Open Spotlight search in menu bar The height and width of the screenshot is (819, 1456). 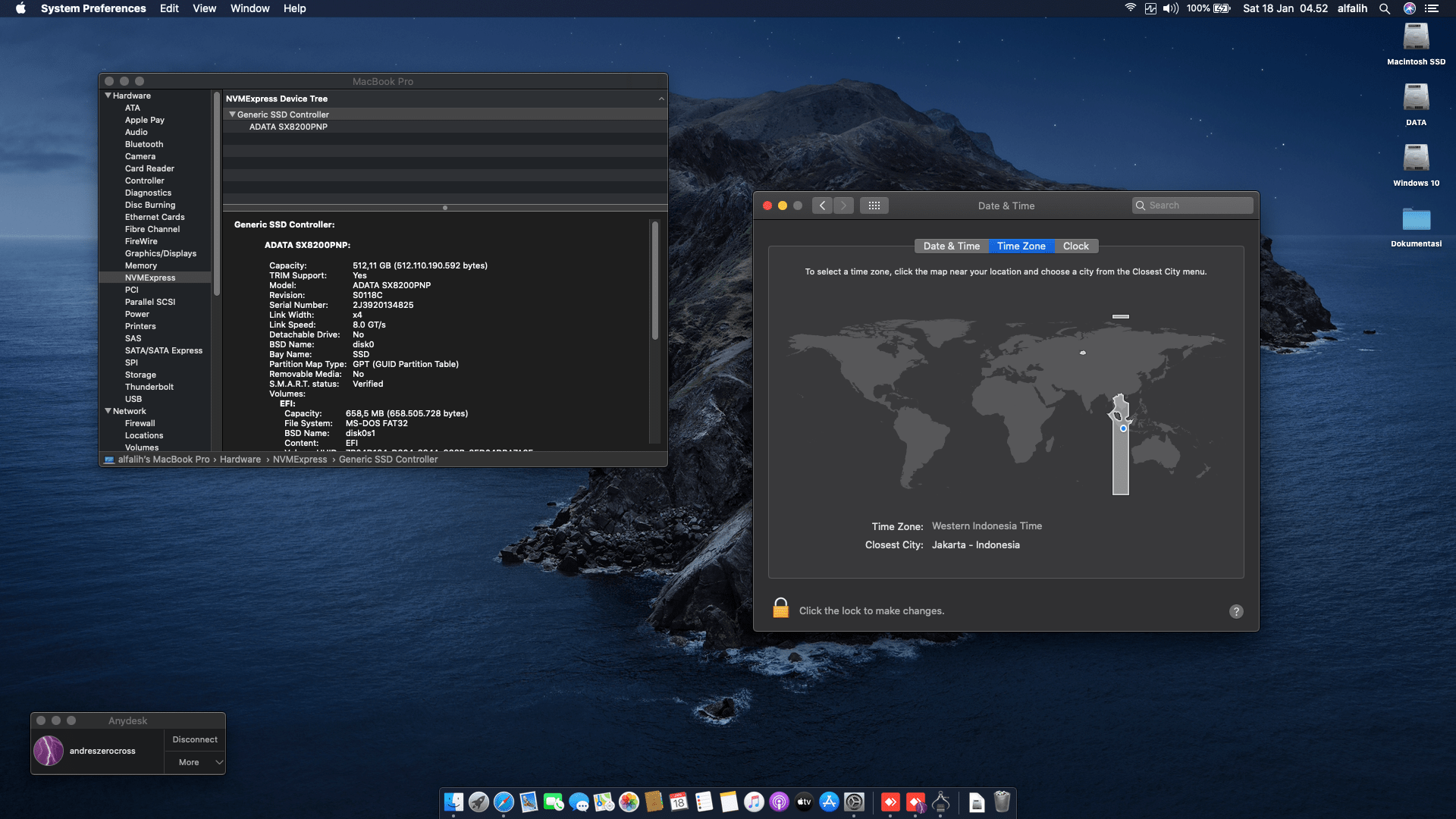pos(1385,8)
